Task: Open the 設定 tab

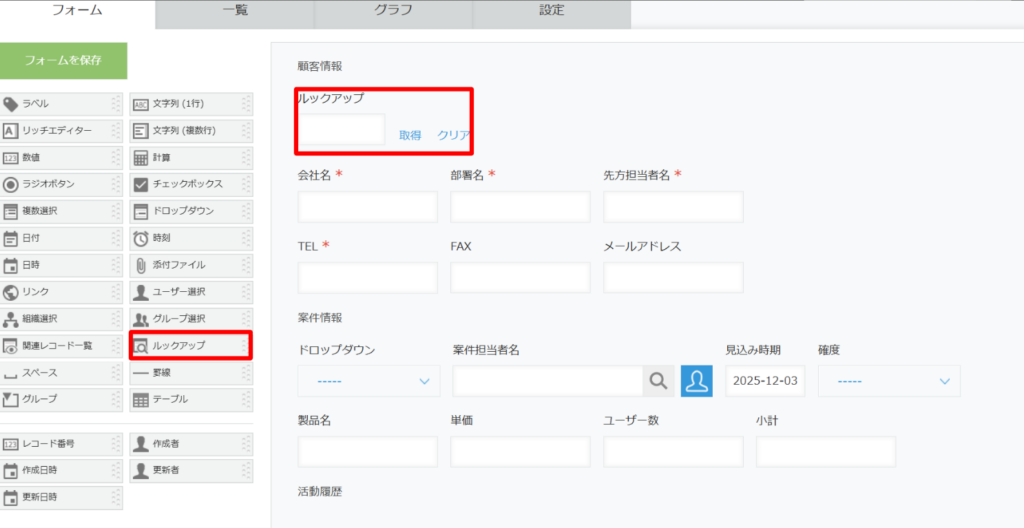Action: [551, 12]
